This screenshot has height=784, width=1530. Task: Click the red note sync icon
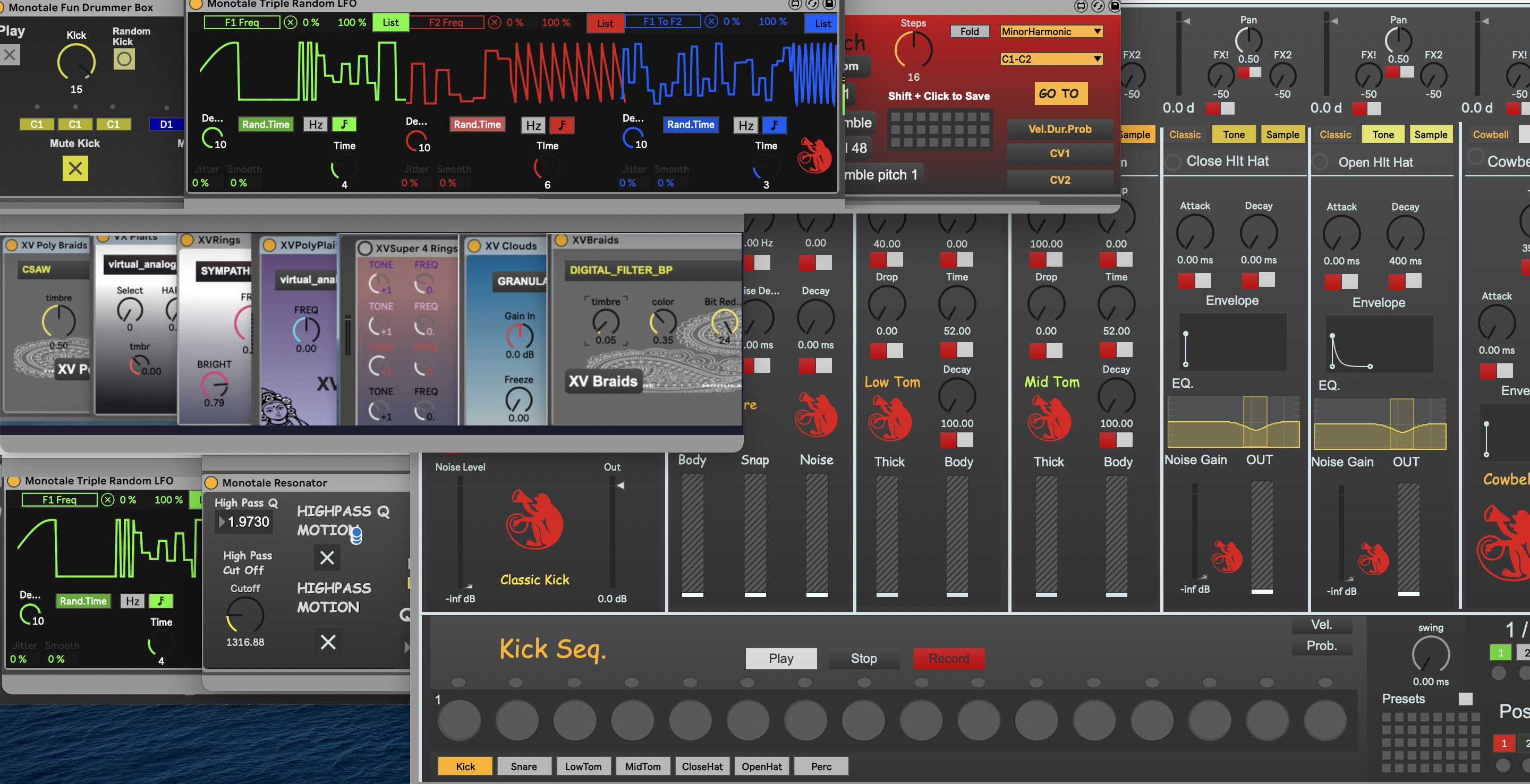click(x=562, y=125)
